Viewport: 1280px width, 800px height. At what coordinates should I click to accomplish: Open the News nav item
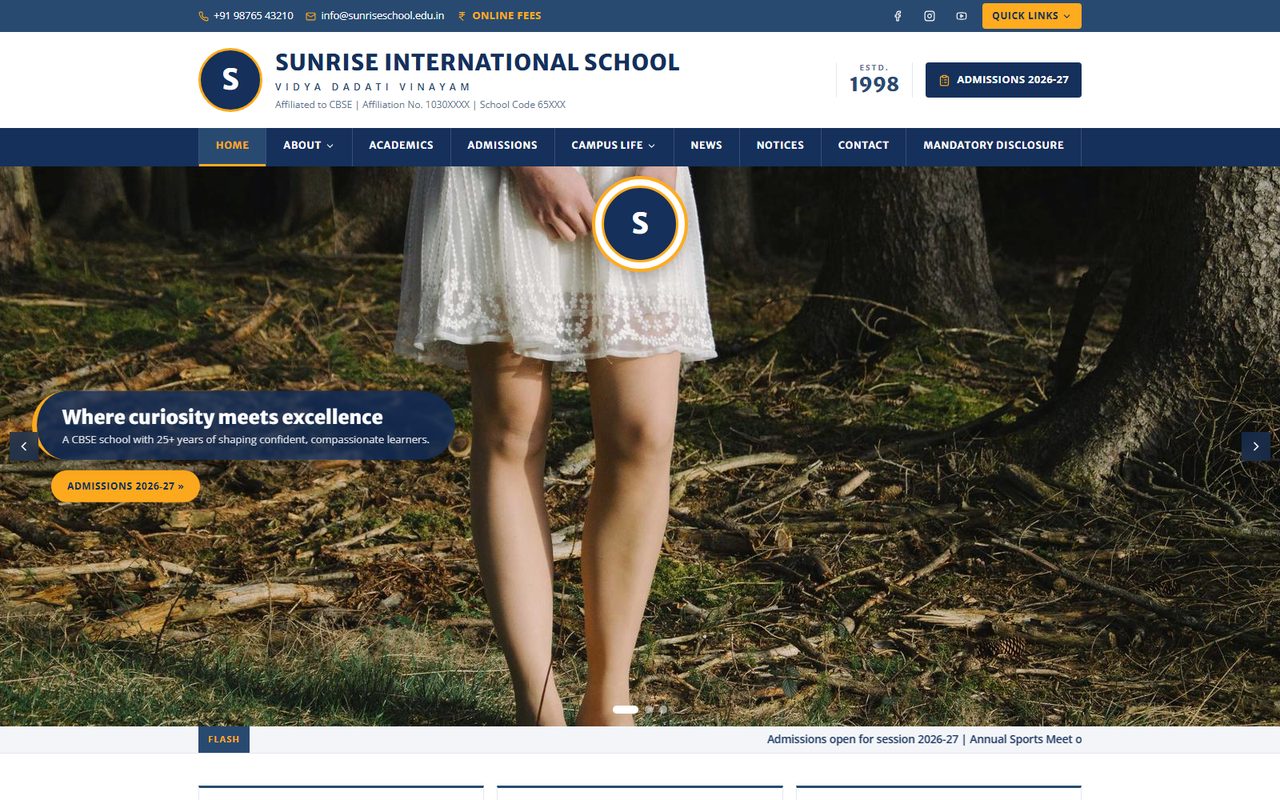coord(706,146)
